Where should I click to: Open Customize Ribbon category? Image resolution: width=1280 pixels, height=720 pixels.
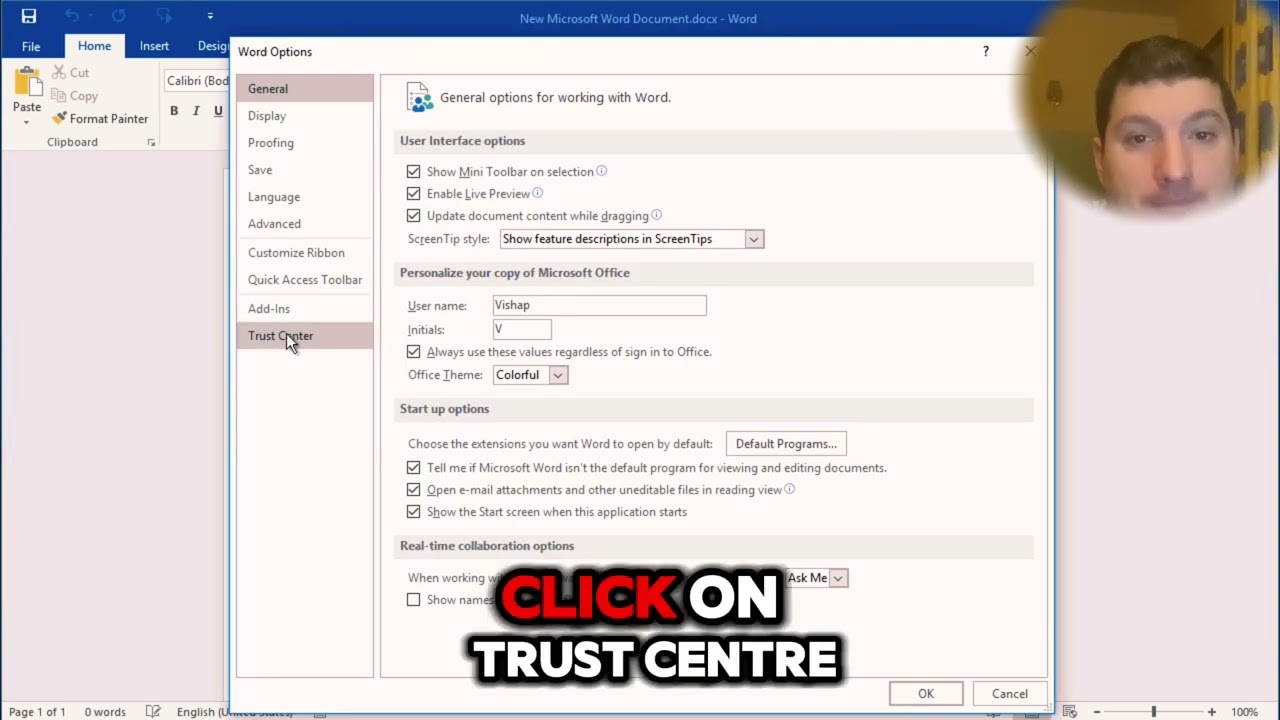coord(305,253)
